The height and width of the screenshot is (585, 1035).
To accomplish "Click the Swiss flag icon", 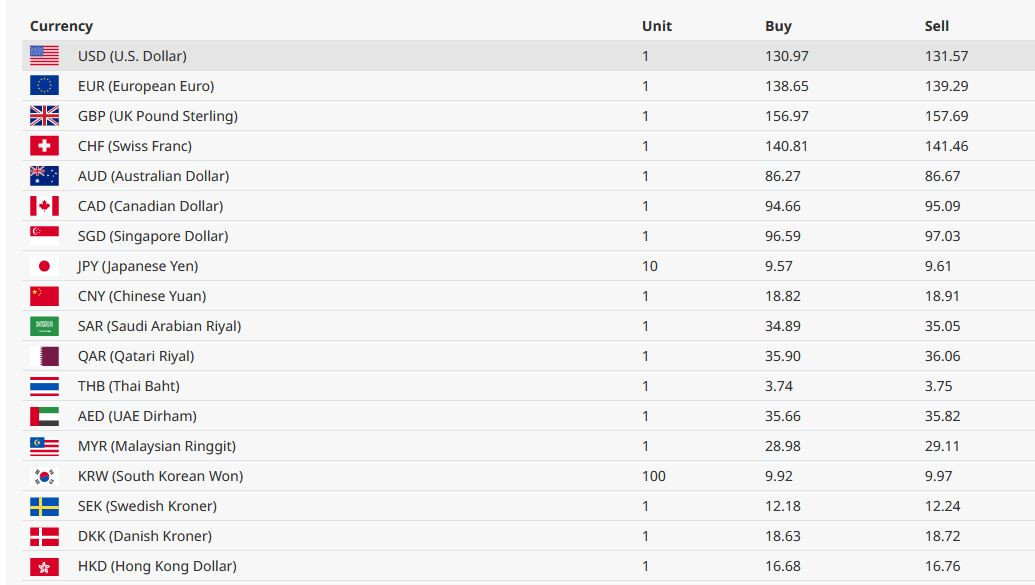I will (44, 146).
